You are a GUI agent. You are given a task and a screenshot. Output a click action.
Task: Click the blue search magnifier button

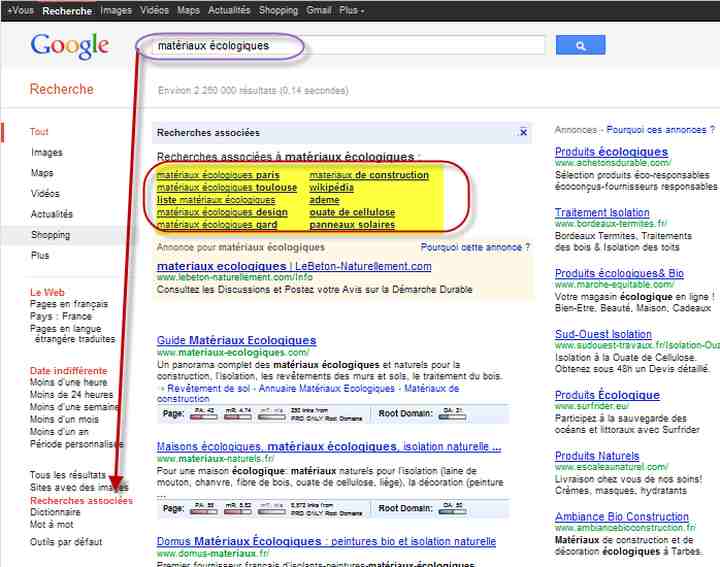click(580, 45)
